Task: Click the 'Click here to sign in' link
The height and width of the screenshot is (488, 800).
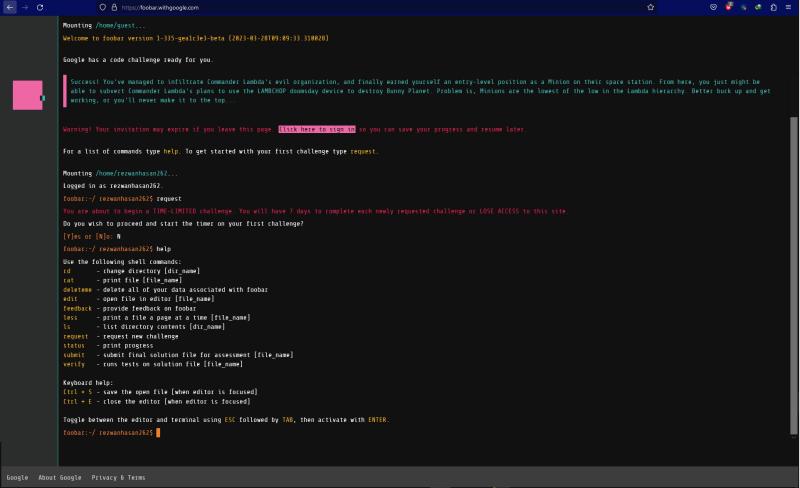Action: (317, 129)
